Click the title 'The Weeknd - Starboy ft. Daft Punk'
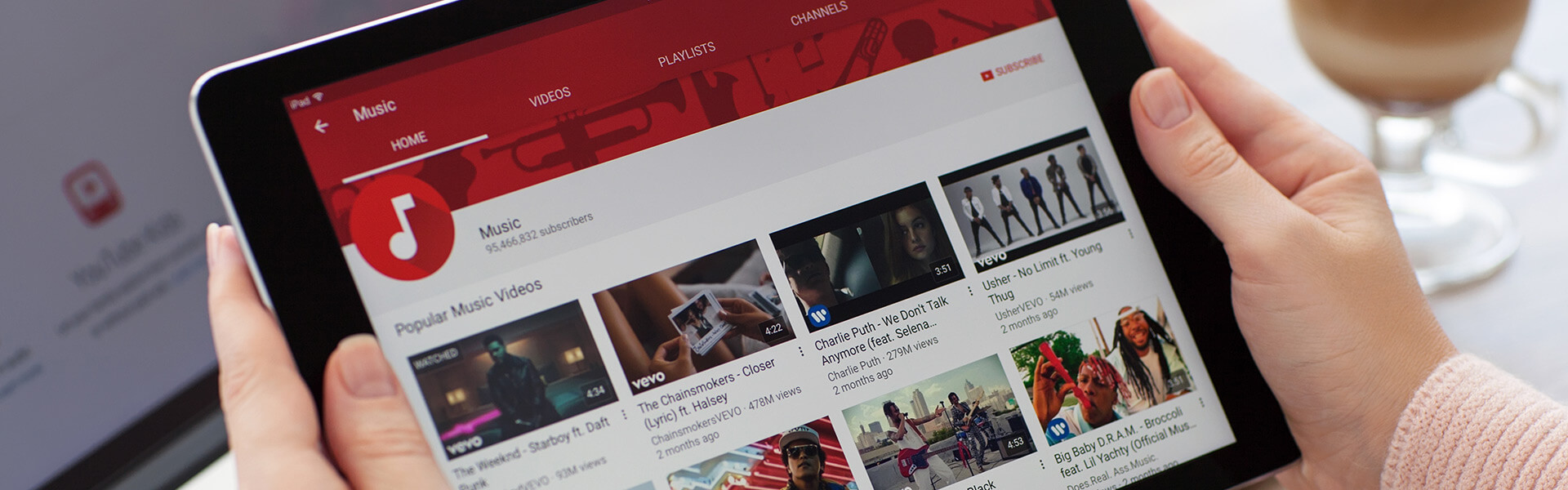Screen dimensions: 1568x490 [x=531, y=453]
